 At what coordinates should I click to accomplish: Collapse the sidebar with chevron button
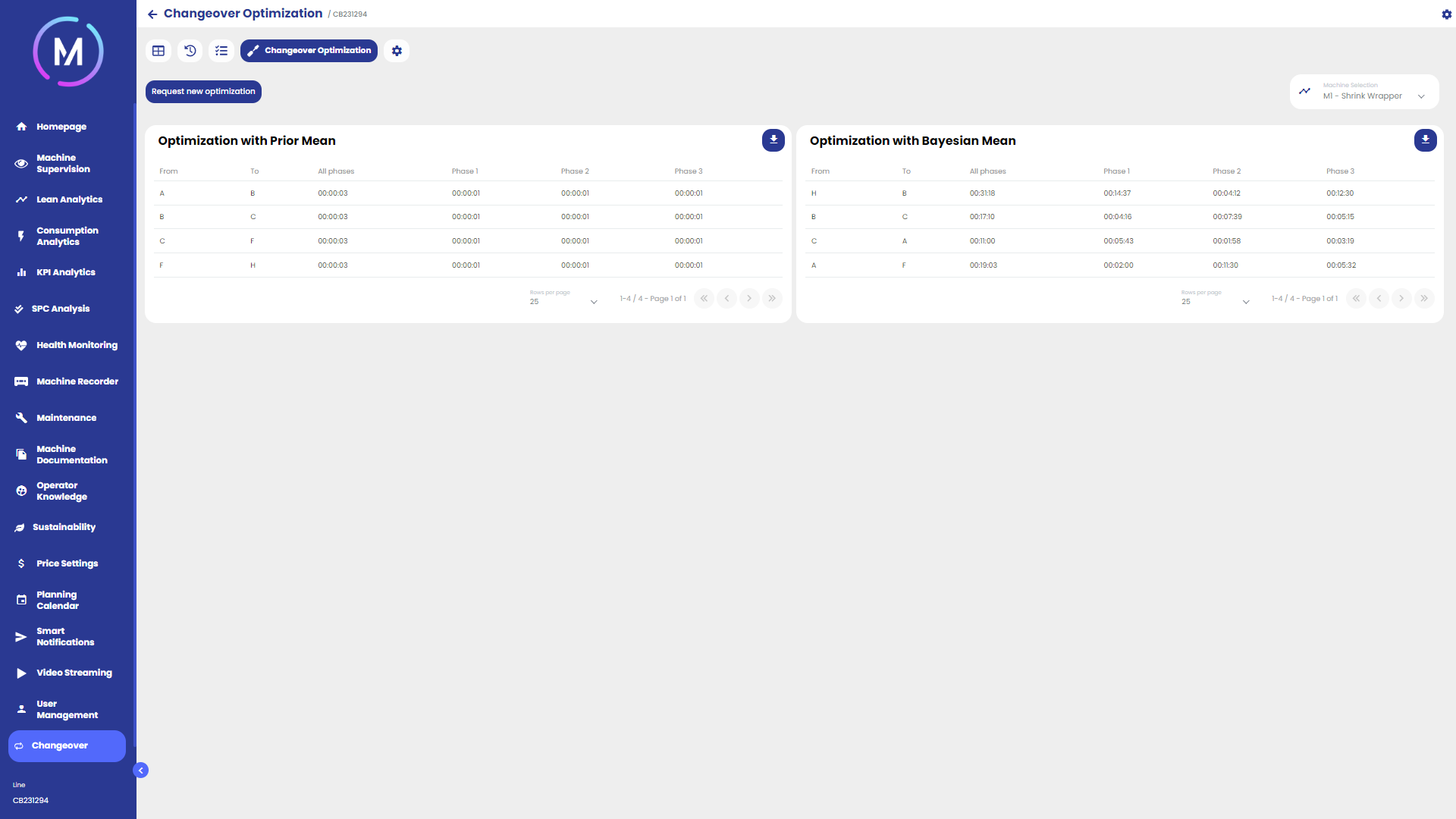[x=141, y=770]
